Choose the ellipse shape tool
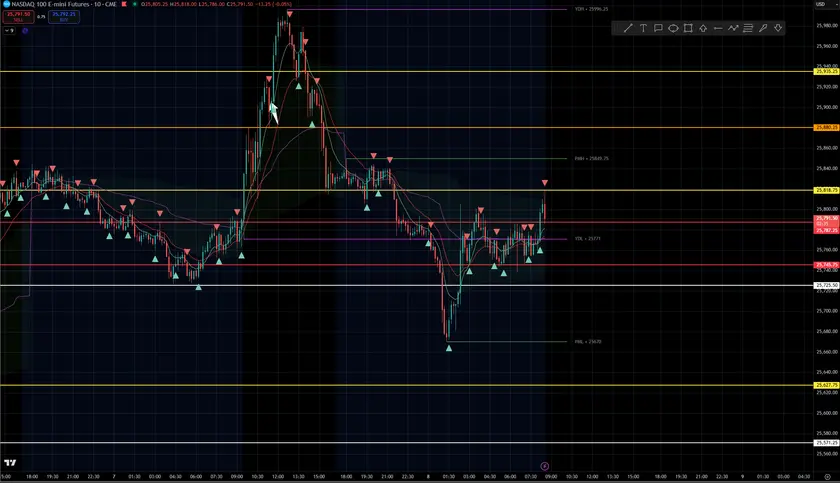 (673, 28)
